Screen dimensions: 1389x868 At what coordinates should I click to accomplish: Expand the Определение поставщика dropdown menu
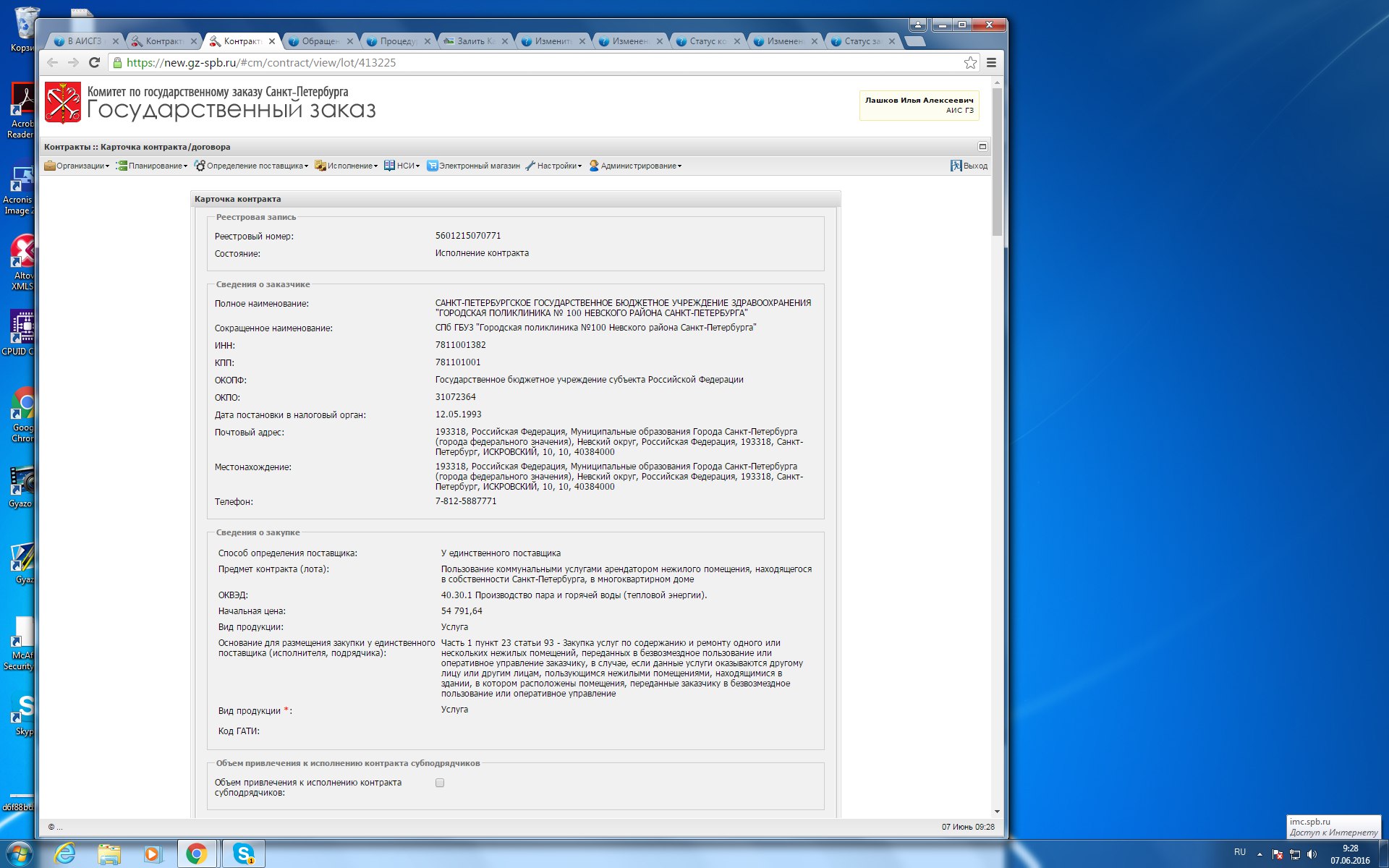(251, 166)
